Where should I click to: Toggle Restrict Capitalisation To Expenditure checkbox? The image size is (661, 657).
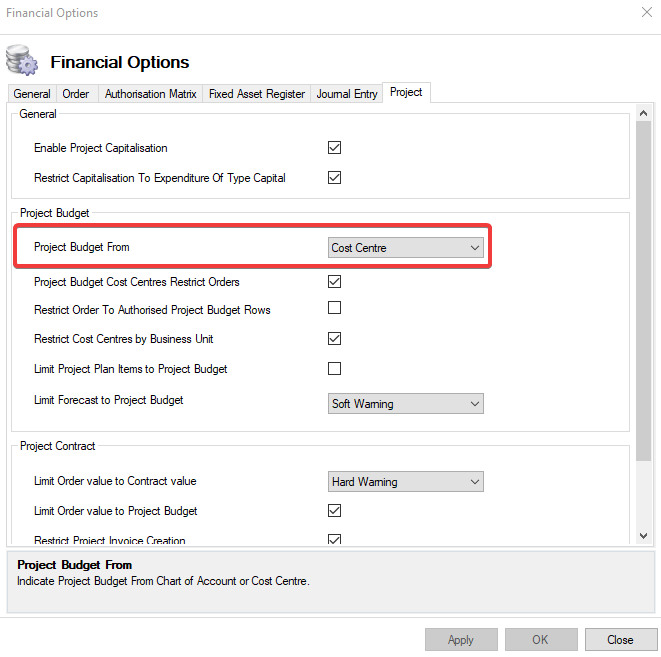(335, 178)
